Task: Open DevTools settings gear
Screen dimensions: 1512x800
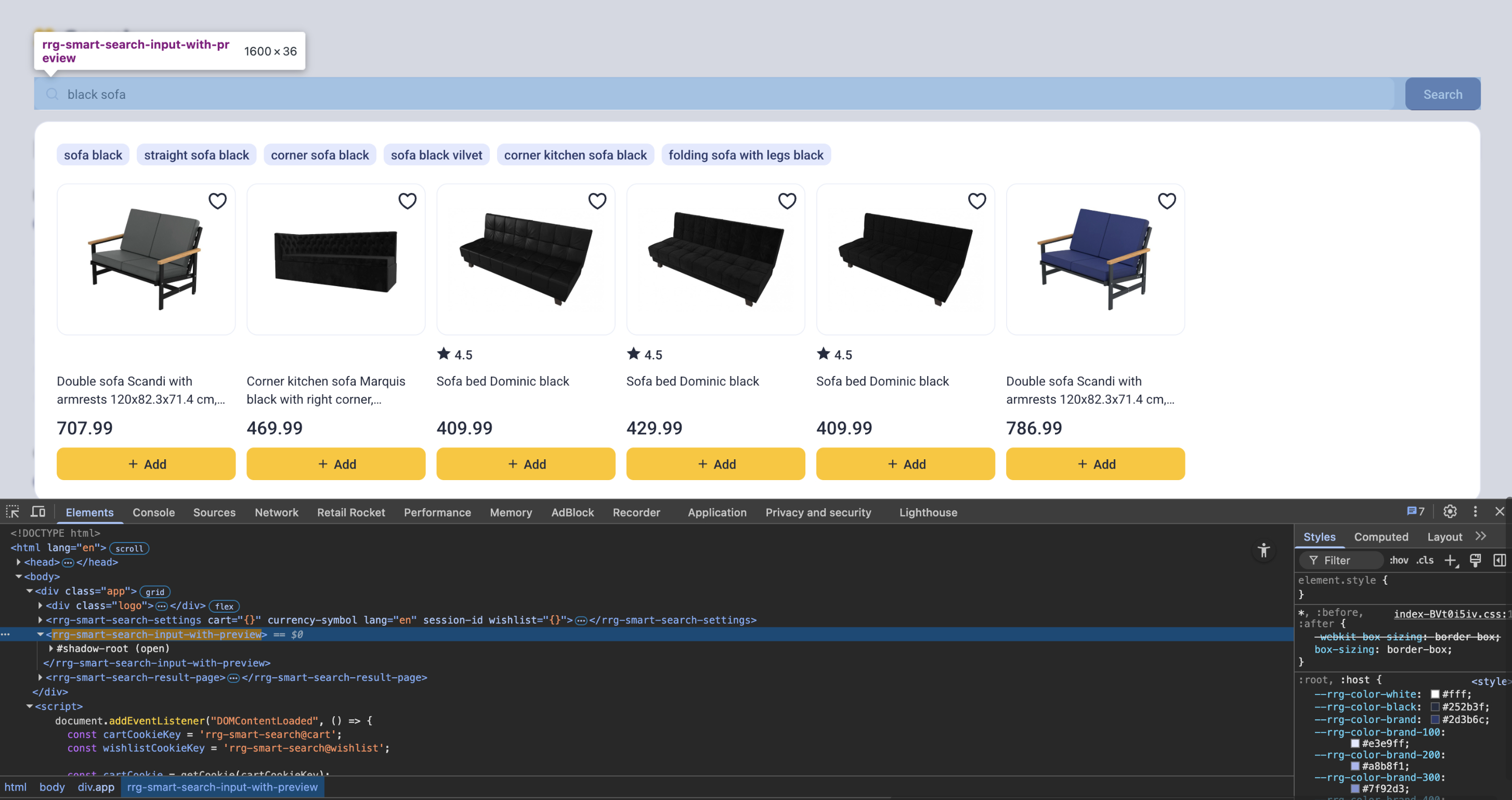Action: [x=1449, y=512]
